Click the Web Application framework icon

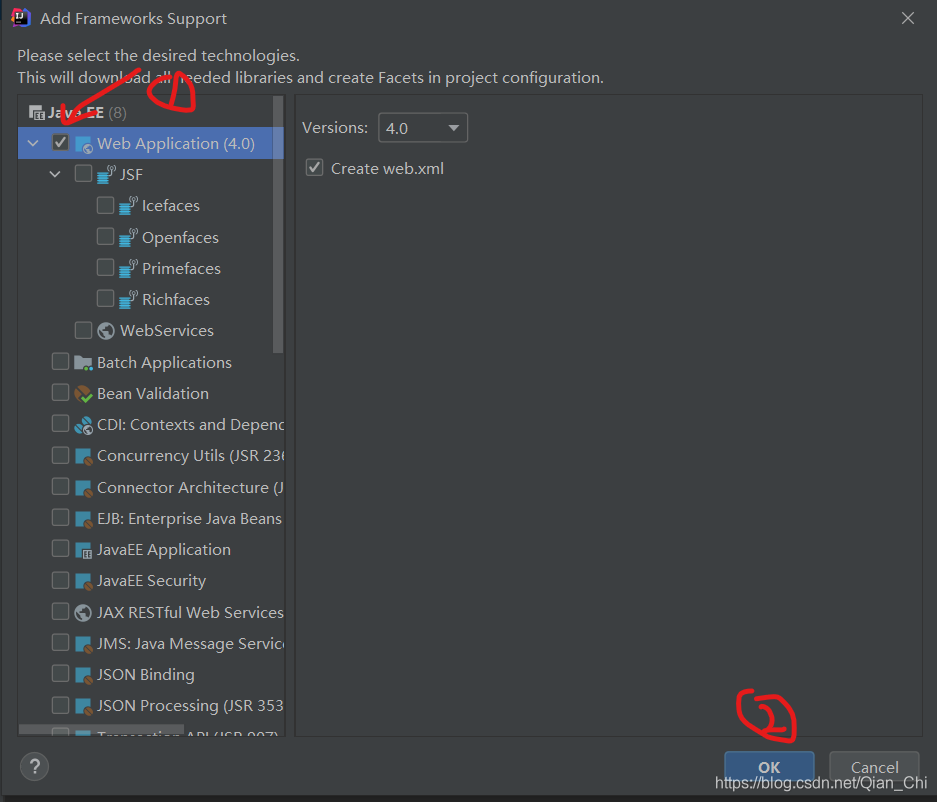pyautogui.click(x=84, y=144)
